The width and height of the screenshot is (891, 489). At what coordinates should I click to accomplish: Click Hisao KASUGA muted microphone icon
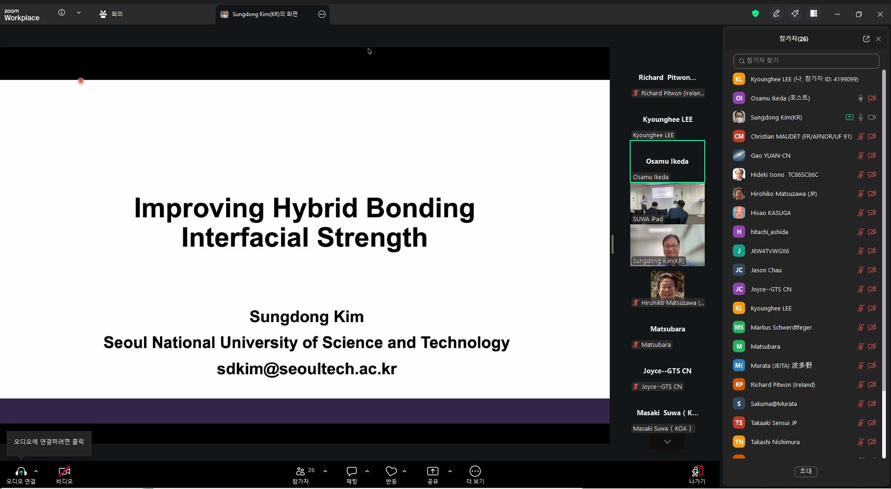click(860, 213)
